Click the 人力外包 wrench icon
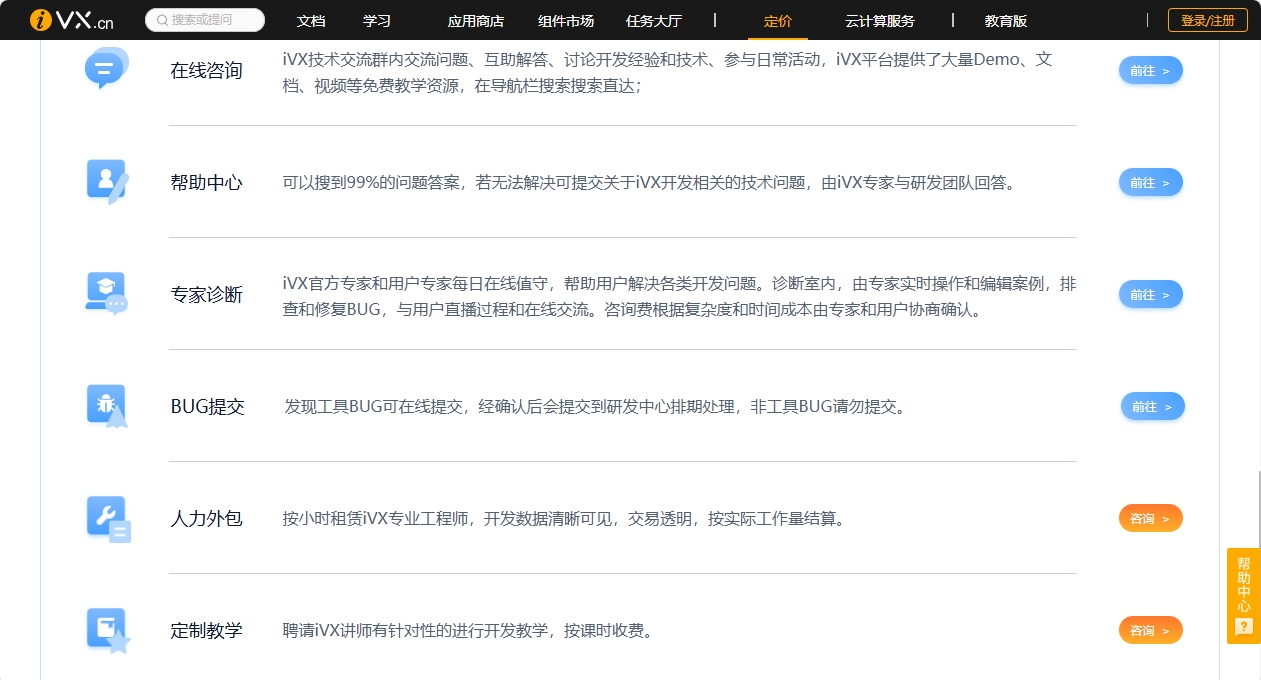Viewport: 1261px width, 680px height. [x=108, y=519]
